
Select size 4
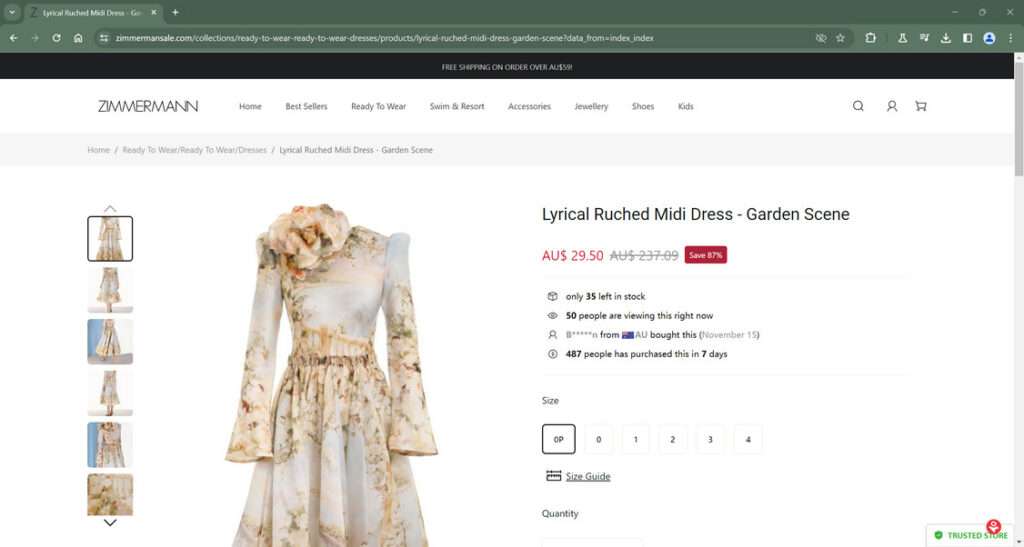pyautogui.click(x=748, y=439)
